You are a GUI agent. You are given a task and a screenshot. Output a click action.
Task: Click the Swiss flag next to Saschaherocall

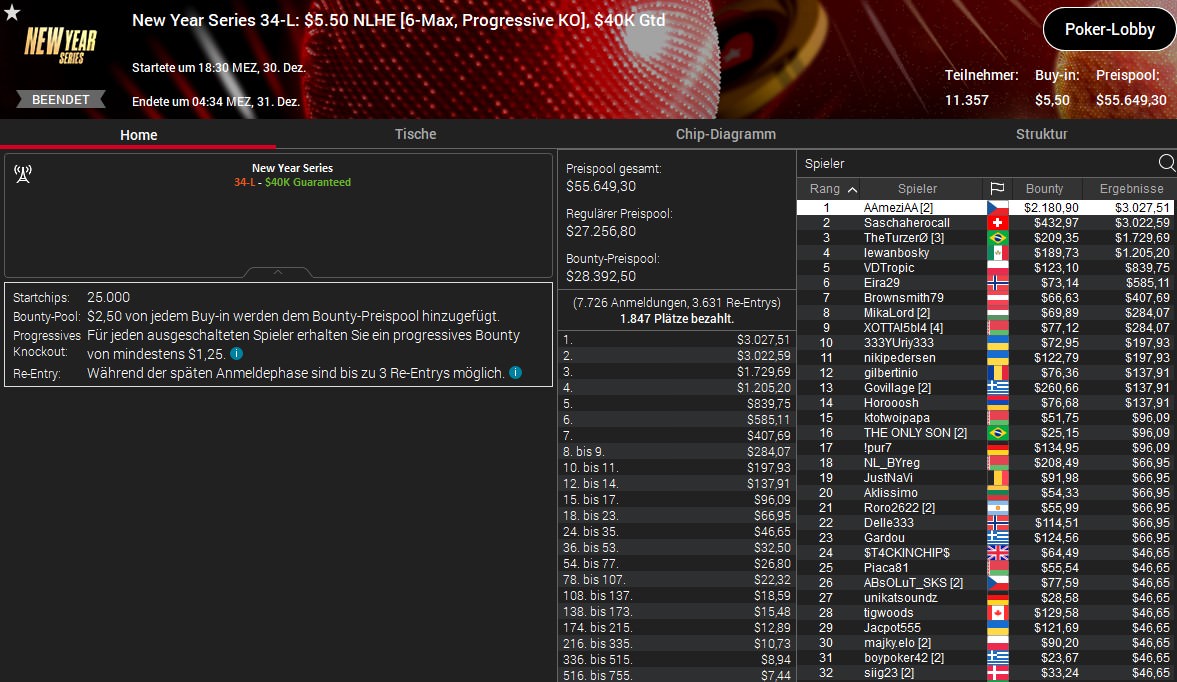pyautogui.click(x=998, y=223)
